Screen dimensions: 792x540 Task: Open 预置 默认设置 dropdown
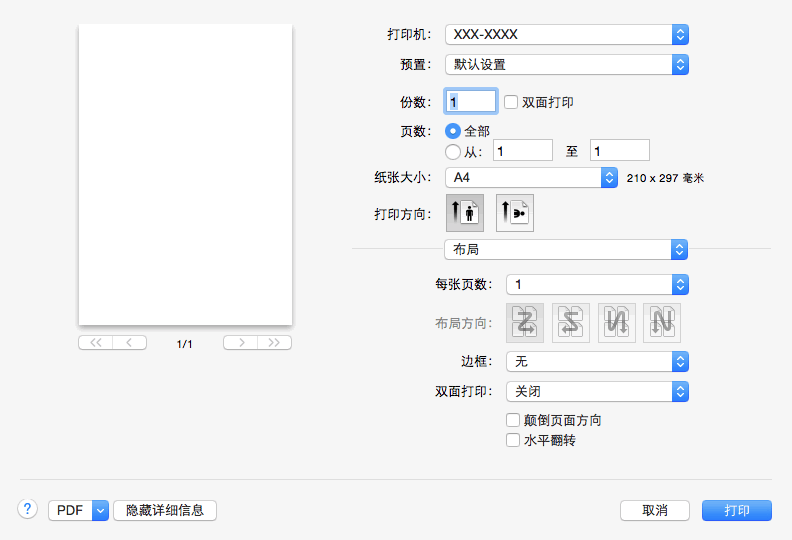pyautogui.click(x=567, y=65)
